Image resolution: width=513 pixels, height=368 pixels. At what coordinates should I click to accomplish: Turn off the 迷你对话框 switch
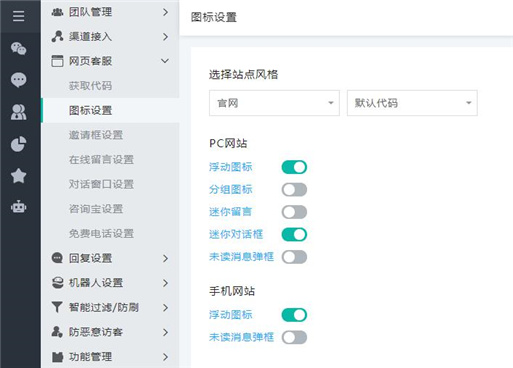[x=294, y=235]
